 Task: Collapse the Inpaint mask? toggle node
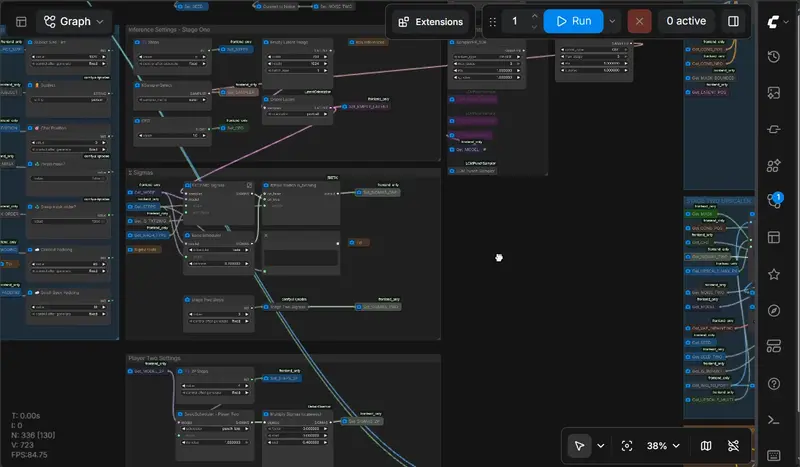[x=30, y=164]
